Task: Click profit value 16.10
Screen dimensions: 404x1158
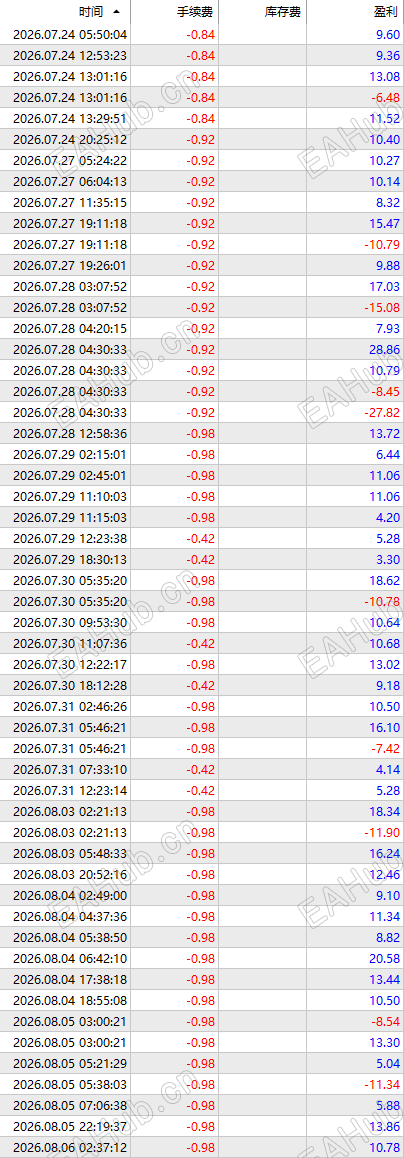Action: point(385,726)
